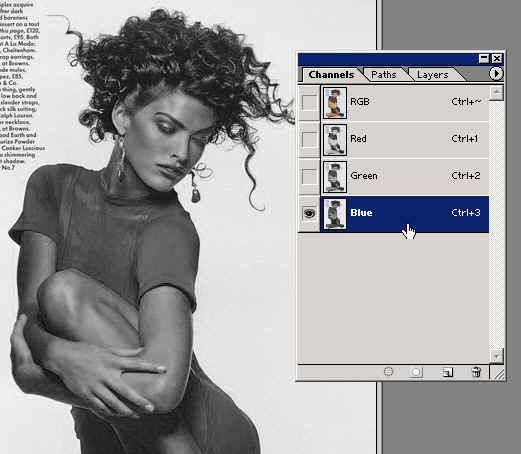Screen dimensions: 521x454
Task: Select the Channels tab
Action: pyautogui.click(x=331, y=75)
